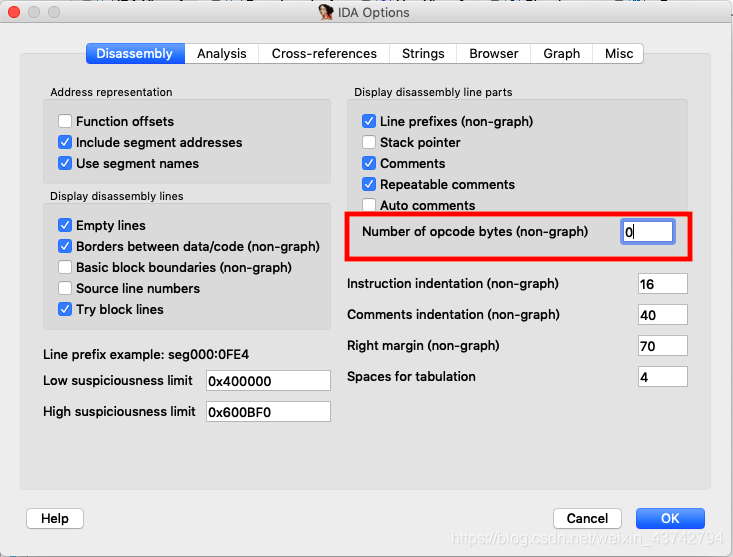Switch to the Graph tab
The height and width of the screenshot is (557, 733).
click(561, 54)
